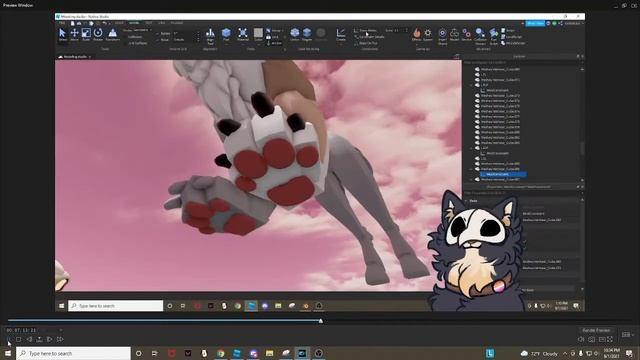Toggle the Rotate snap checkbox
640x360 pixels.
click(158, 33)
